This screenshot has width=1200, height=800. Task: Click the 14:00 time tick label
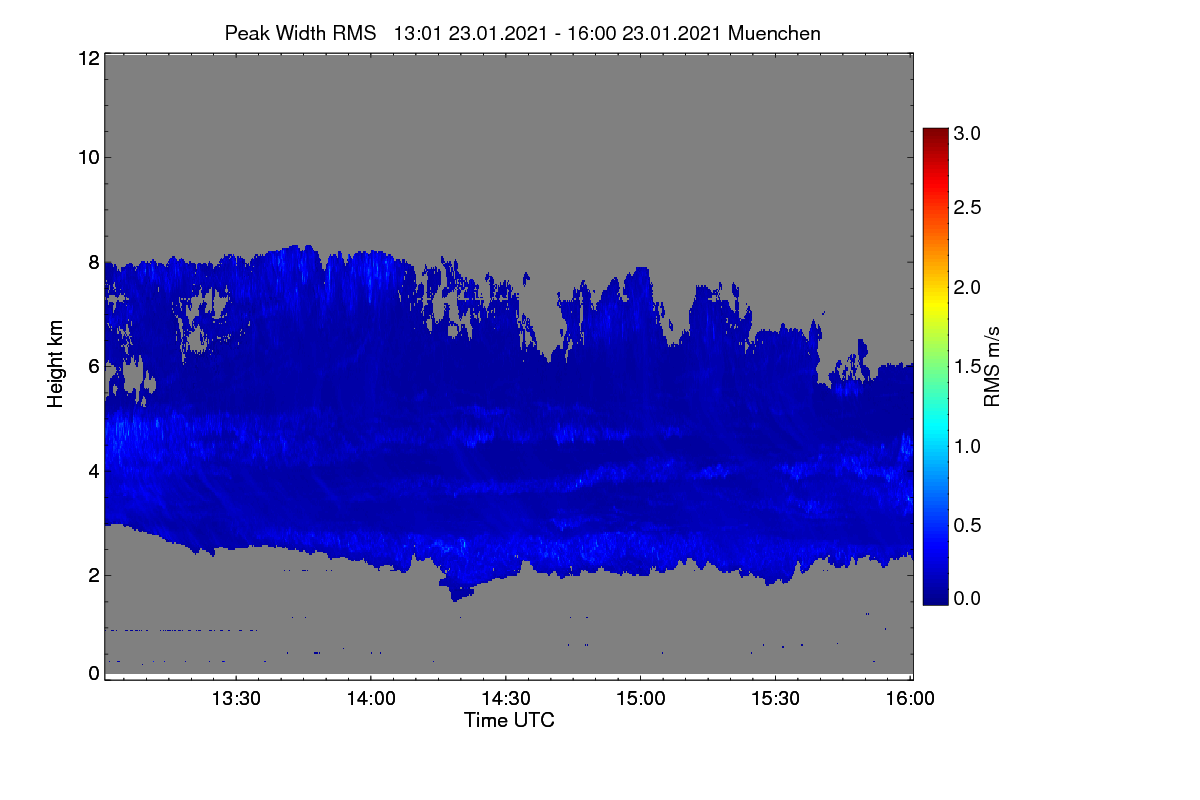coord(371,698)
